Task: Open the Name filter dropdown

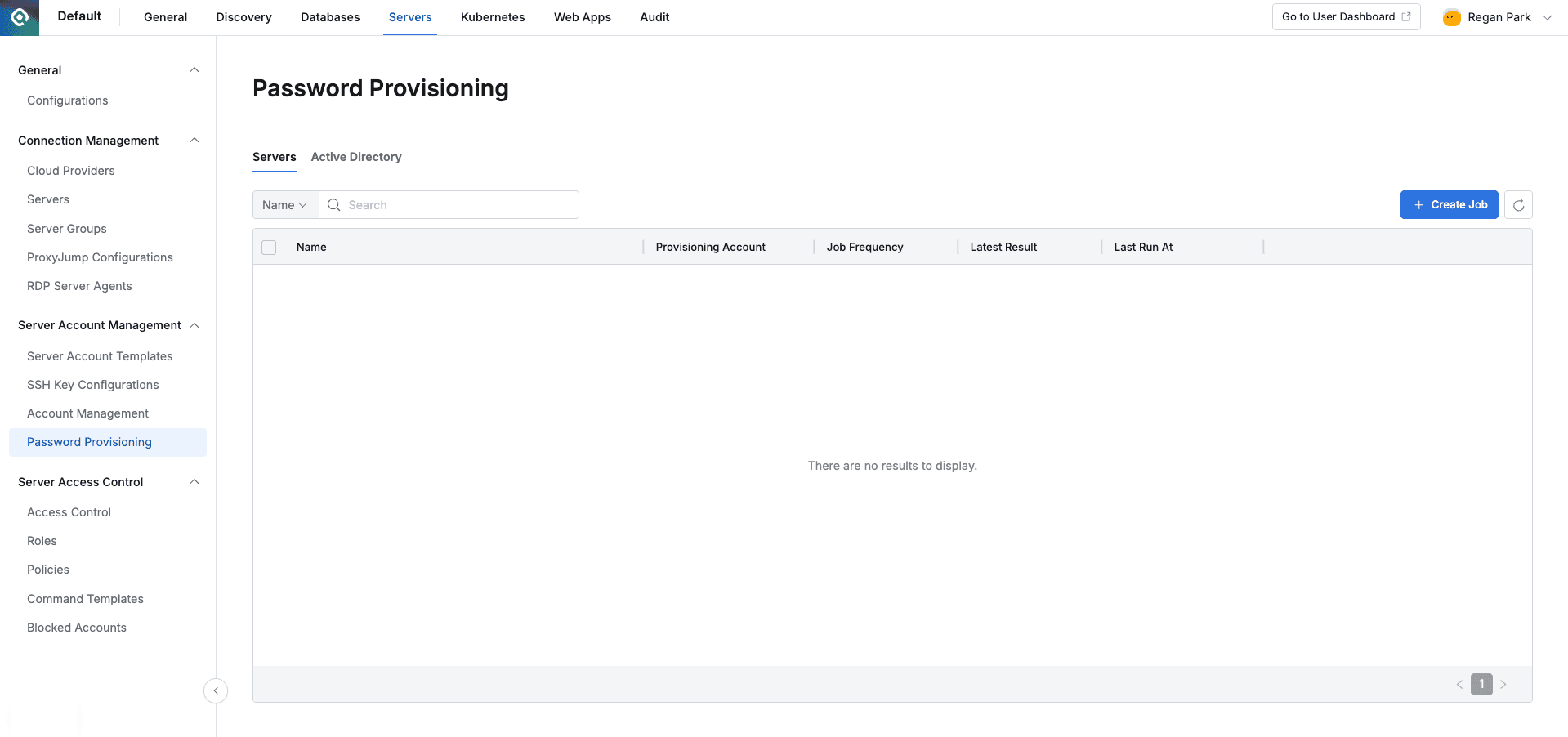Action: pyautogui.click(x=284, y=204)
